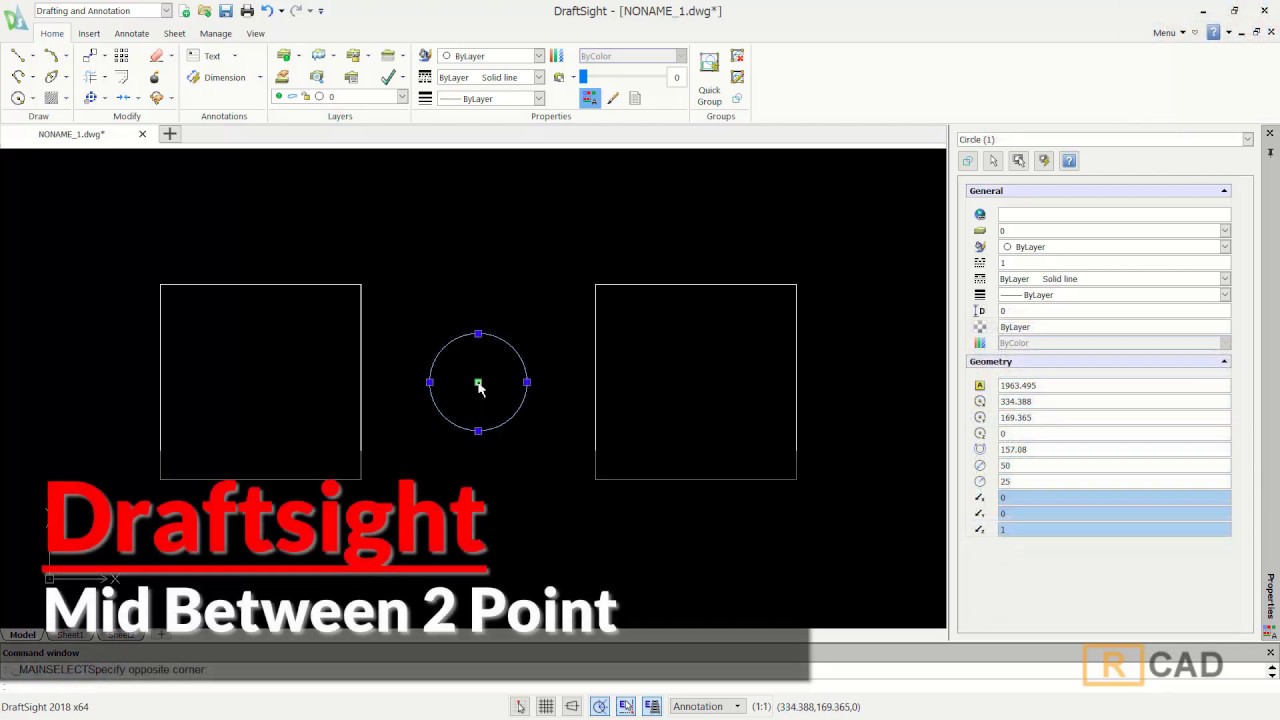
Task: Toggle ETrack in status bar
Action: click(x=652, y=707)
